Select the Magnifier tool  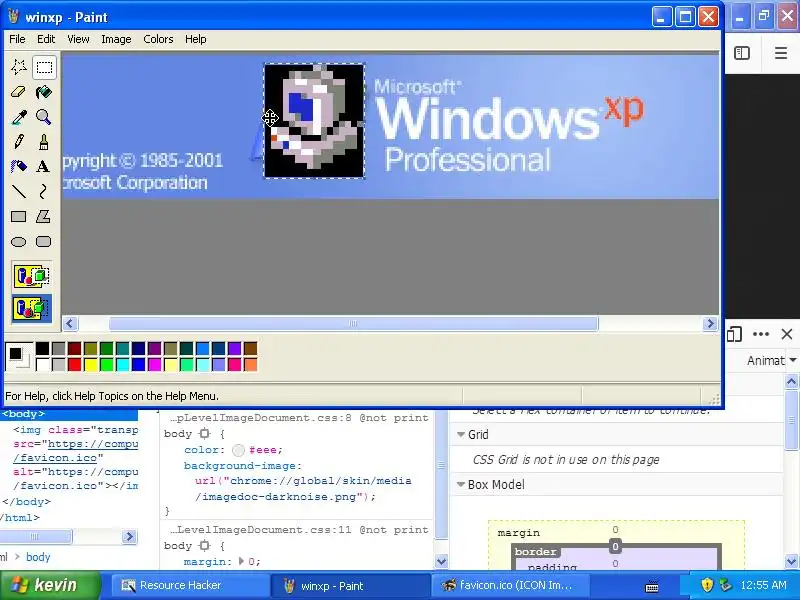click(x=44, y=117)
